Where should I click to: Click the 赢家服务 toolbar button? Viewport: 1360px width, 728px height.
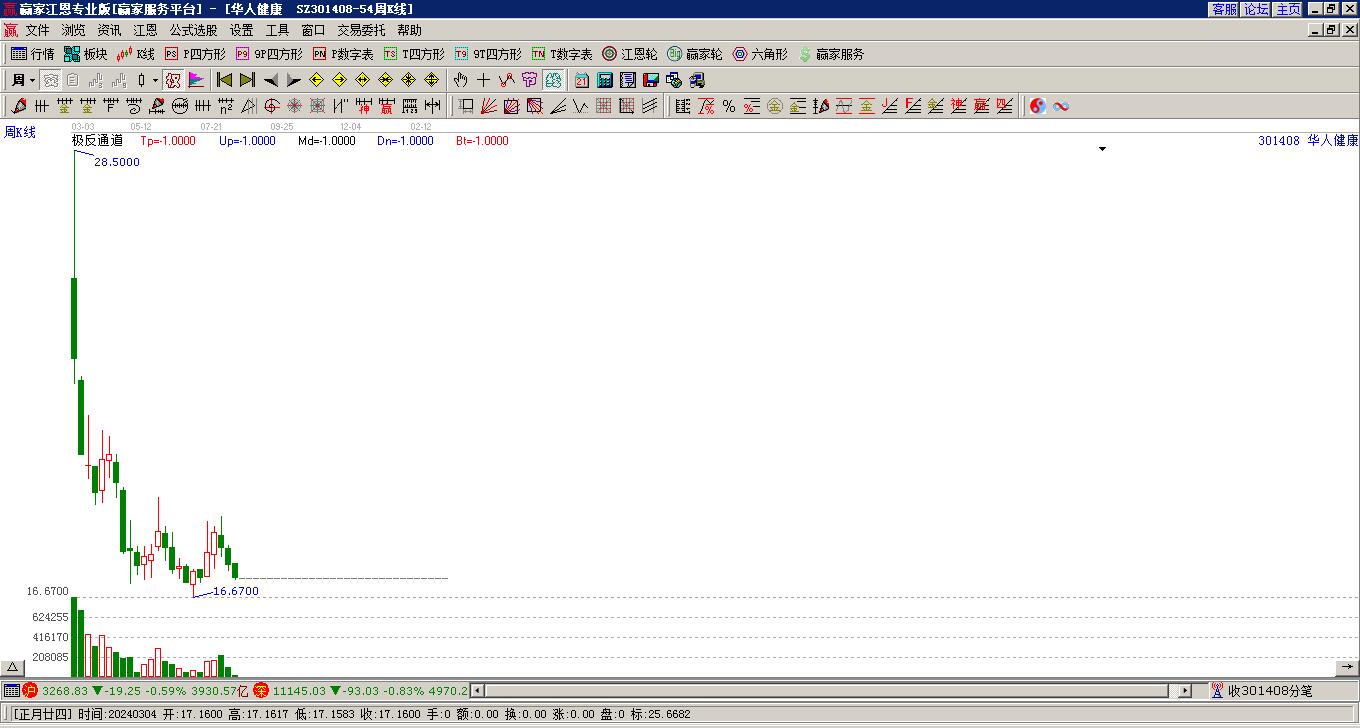click(x=831, y=54)
